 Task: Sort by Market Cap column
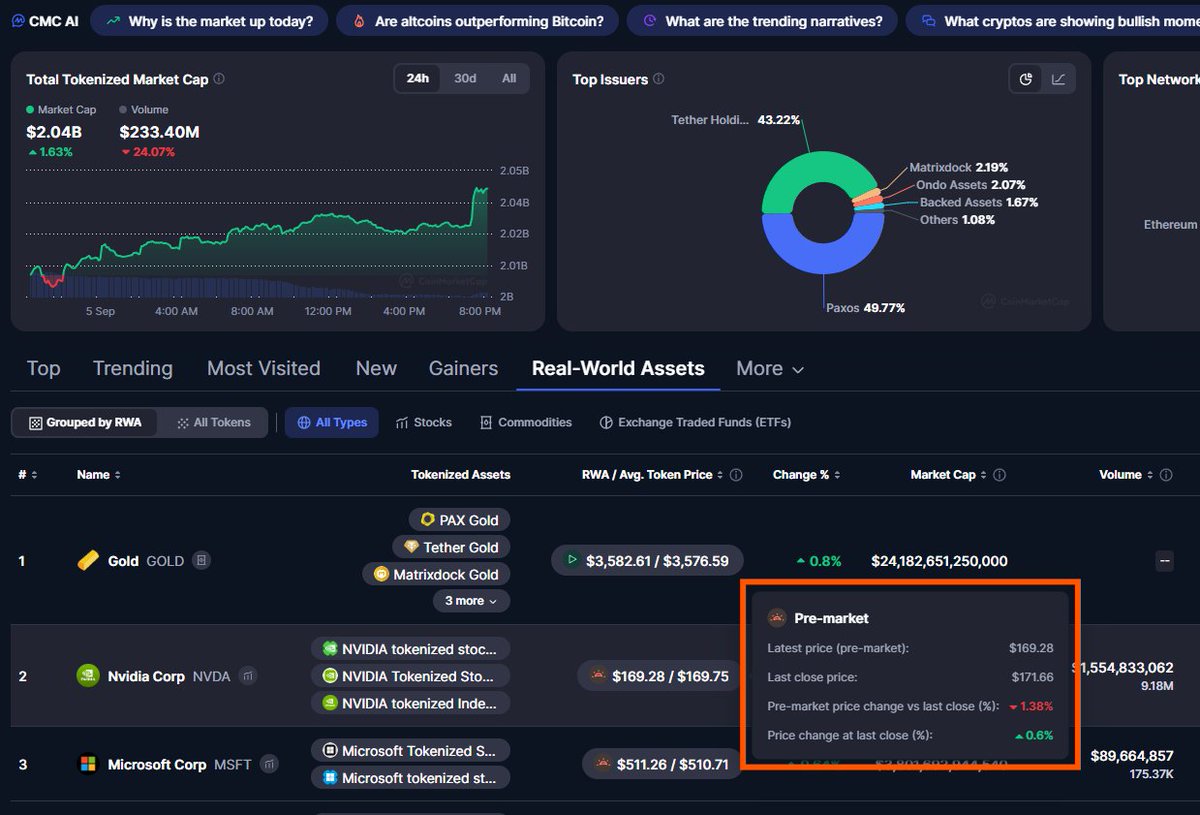click(949, 475)
